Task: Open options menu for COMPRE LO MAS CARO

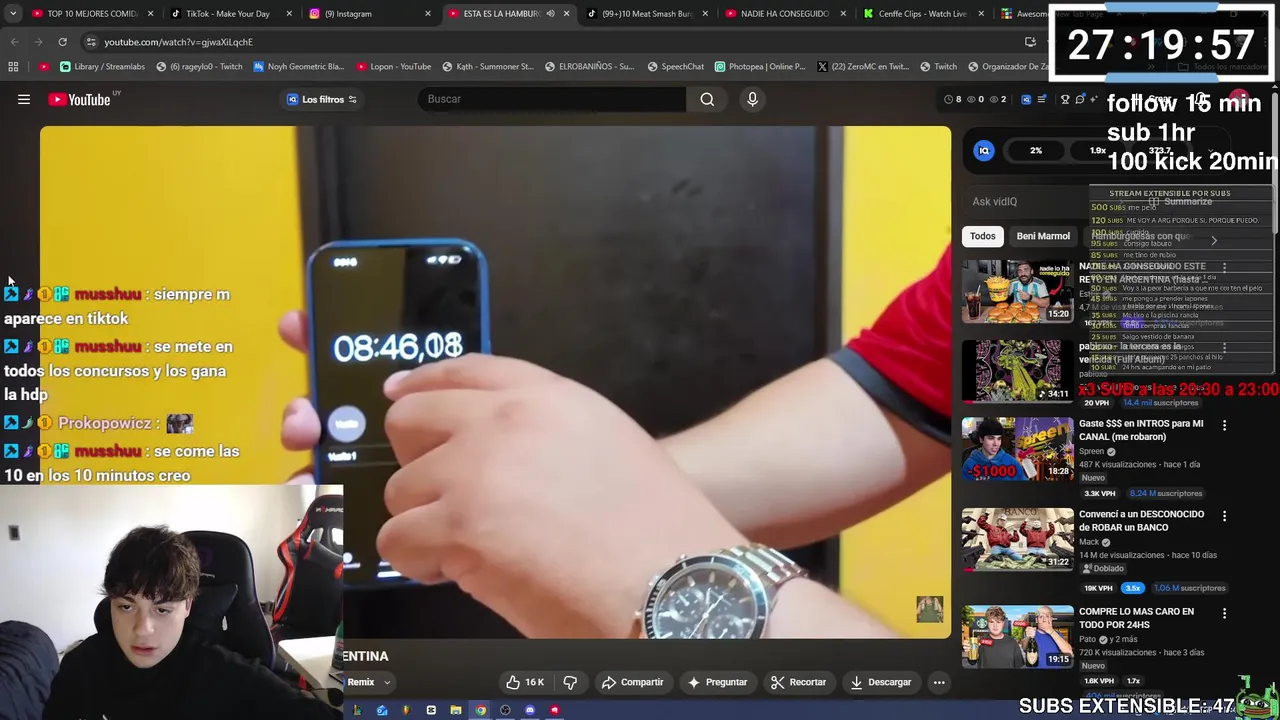Action: pyautogui.click(x=1224, y=613)
